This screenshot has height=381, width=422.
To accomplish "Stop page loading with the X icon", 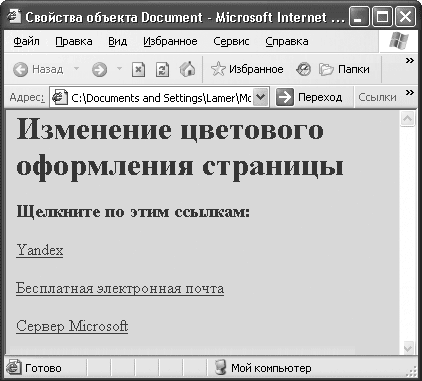I will tap(138, 69).
